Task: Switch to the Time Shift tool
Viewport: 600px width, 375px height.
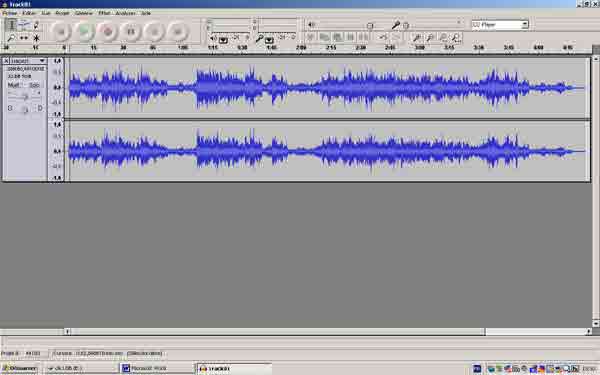Action: [24, 38]
